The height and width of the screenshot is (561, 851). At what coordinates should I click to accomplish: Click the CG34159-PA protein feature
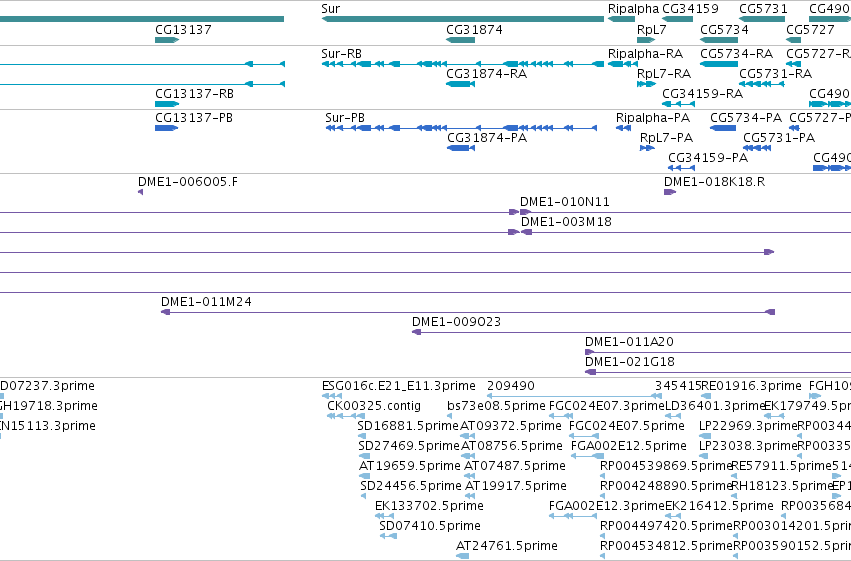(681, 168)
